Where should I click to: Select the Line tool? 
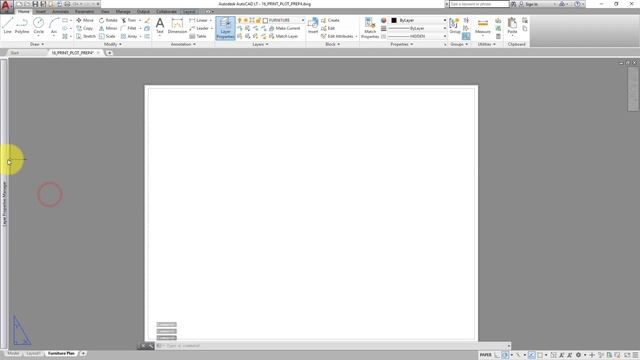click(7, 26)
